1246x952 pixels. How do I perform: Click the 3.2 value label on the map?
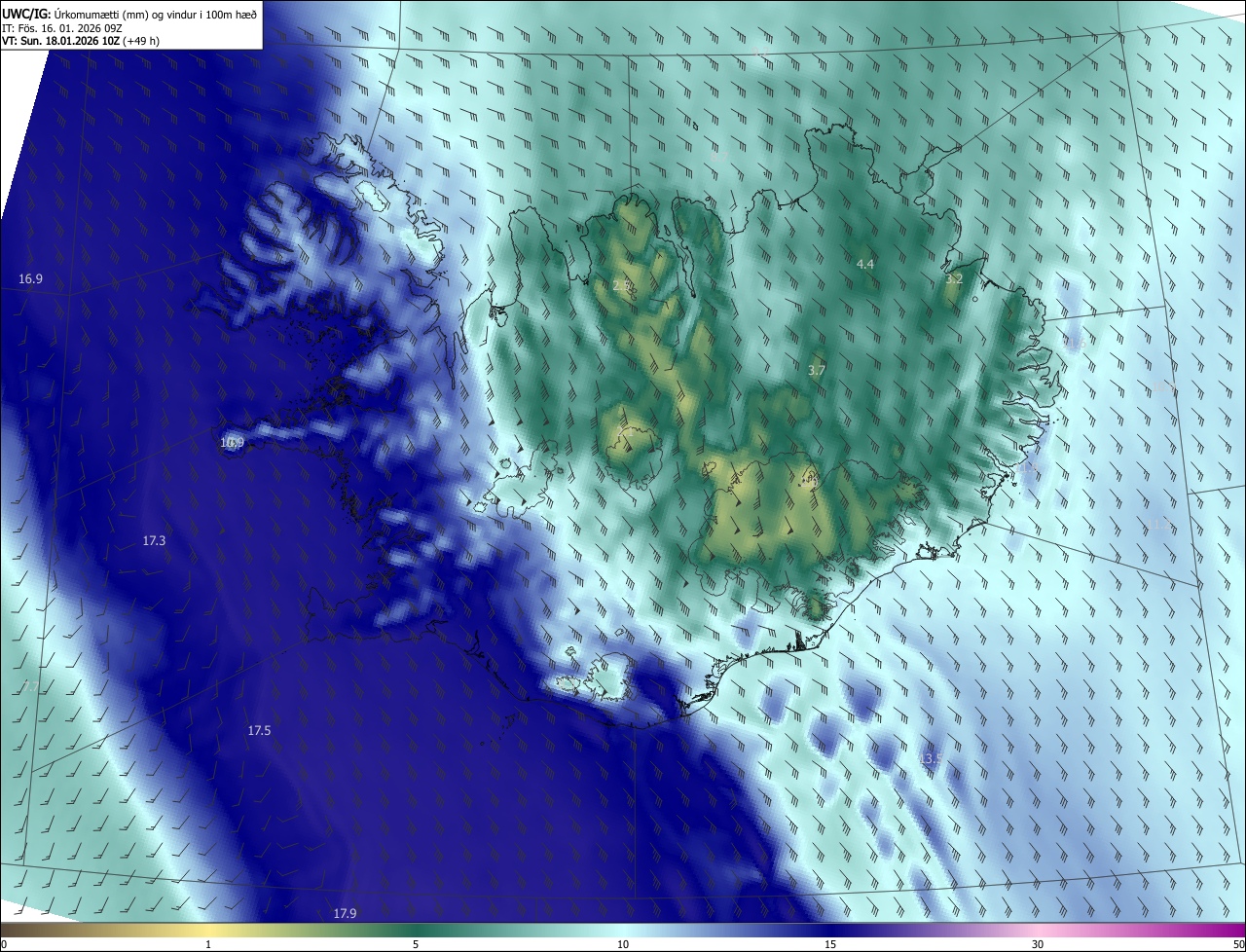[954, 278]
